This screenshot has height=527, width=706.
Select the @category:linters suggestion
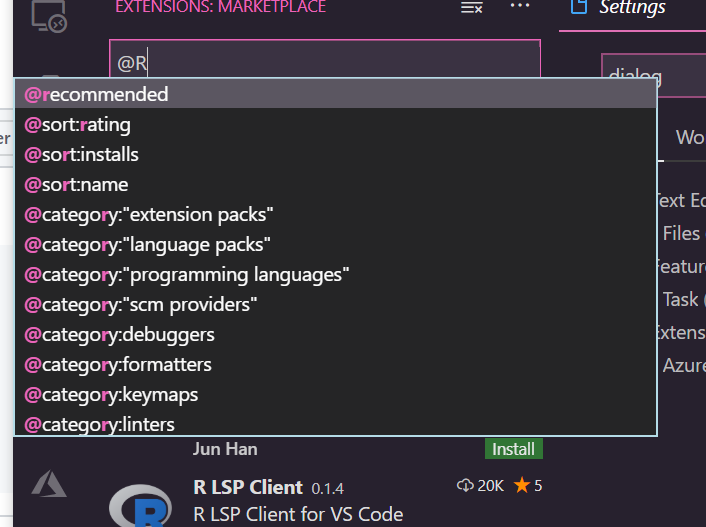[335, 424]
